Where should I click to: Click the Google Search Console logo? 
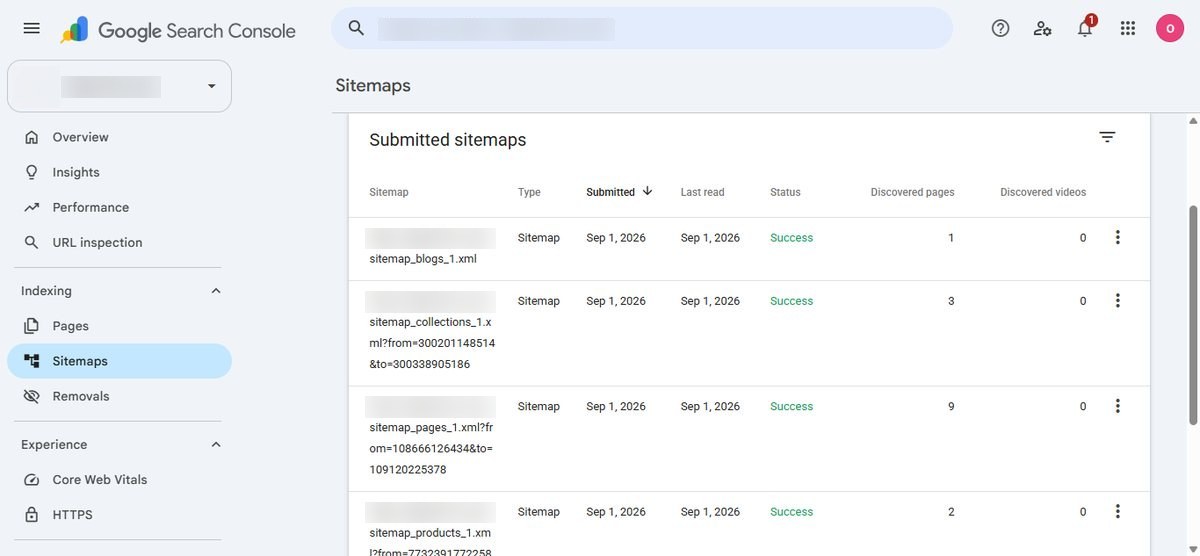coord(178,30)
